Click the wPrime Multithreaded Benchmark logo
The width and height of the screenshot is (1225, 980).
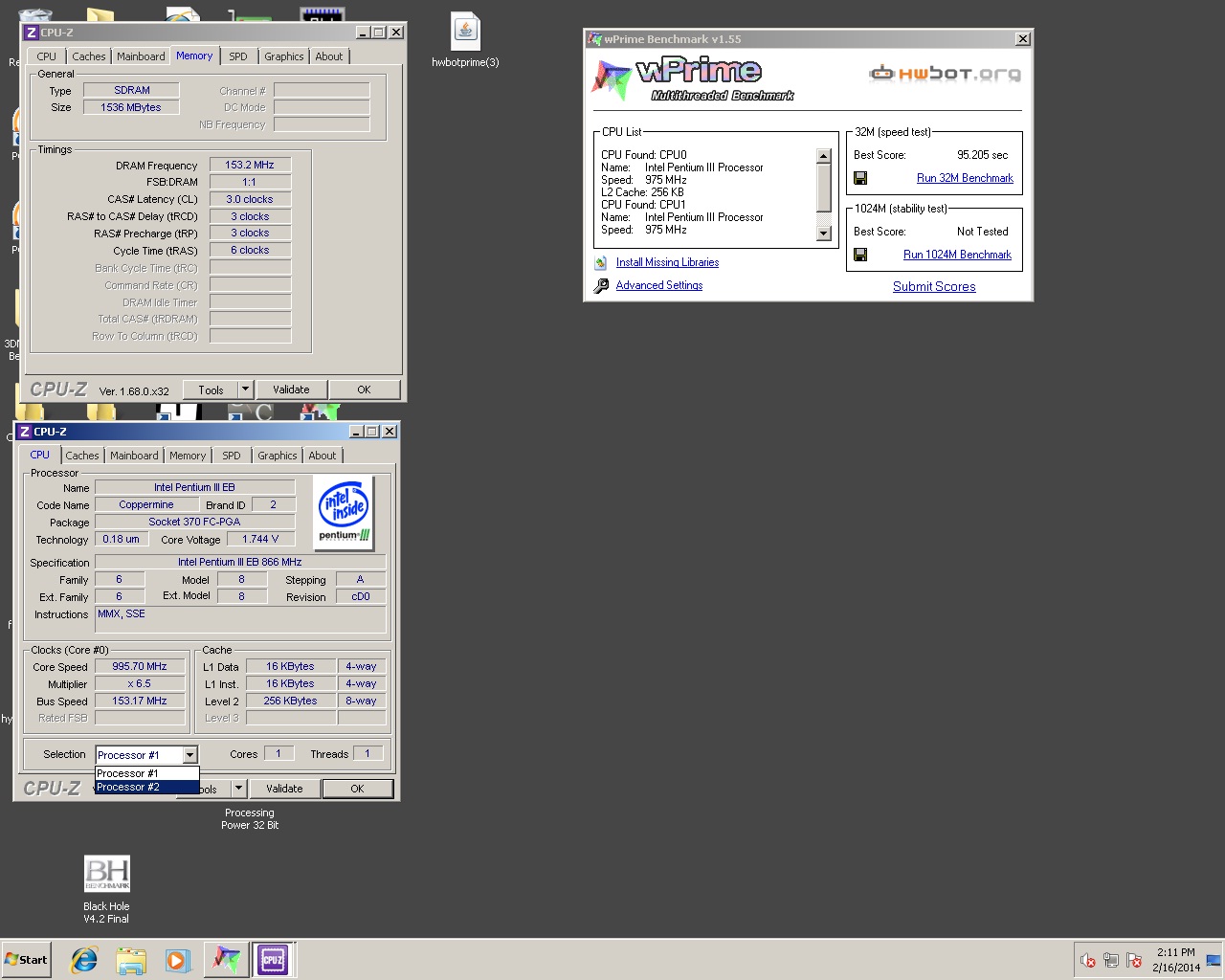pyautogui.click(x=692, y=78)
